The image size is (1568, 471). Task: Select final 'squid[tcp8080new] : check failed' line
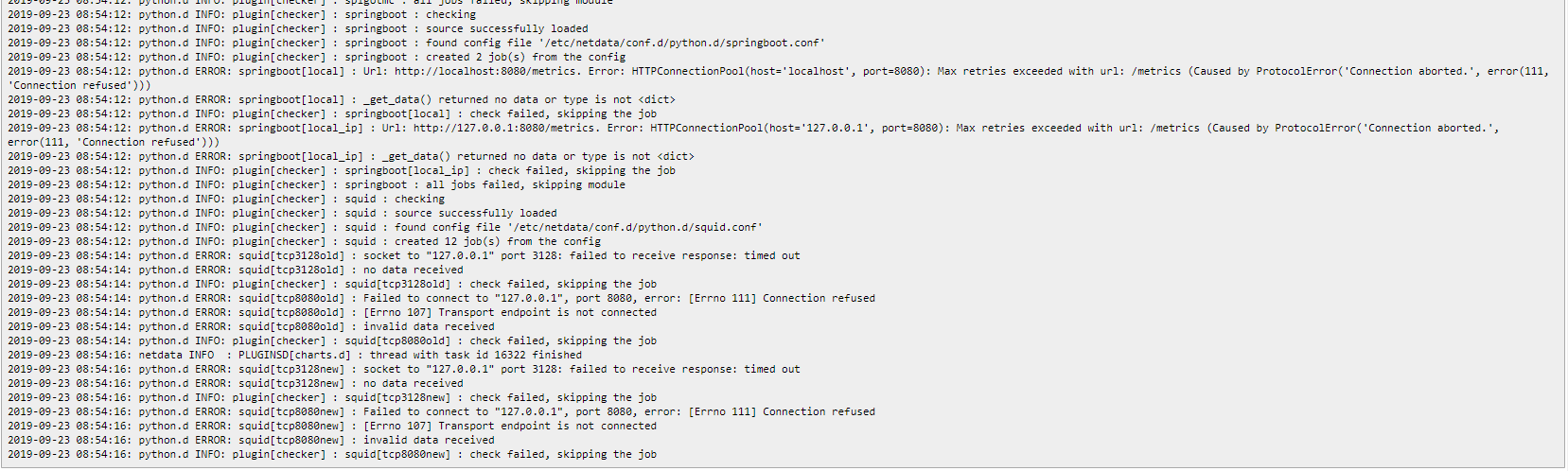point(332,454)
